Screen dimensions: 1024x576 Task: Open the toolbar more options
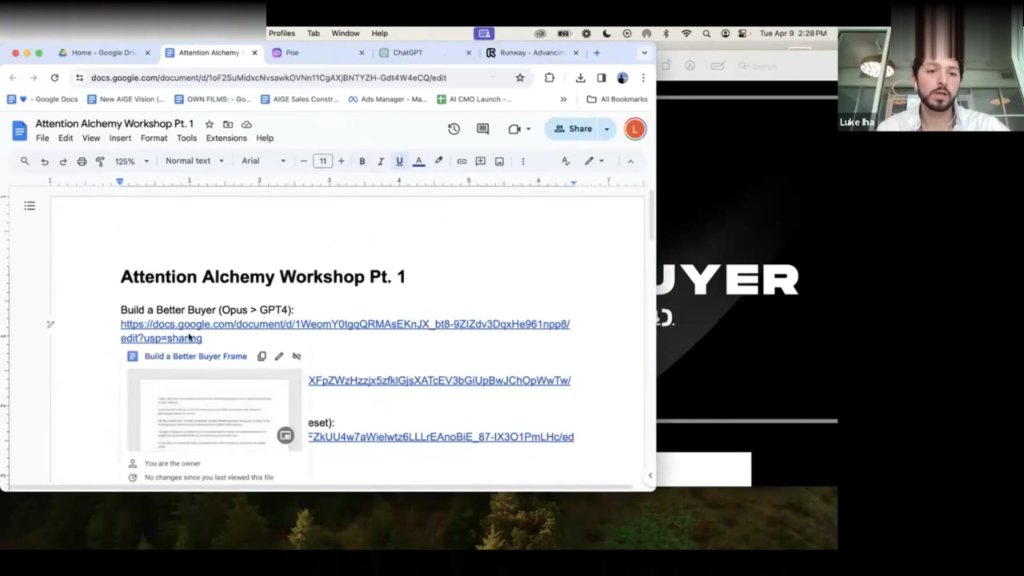pyautogui.click(x=523, y=161)
